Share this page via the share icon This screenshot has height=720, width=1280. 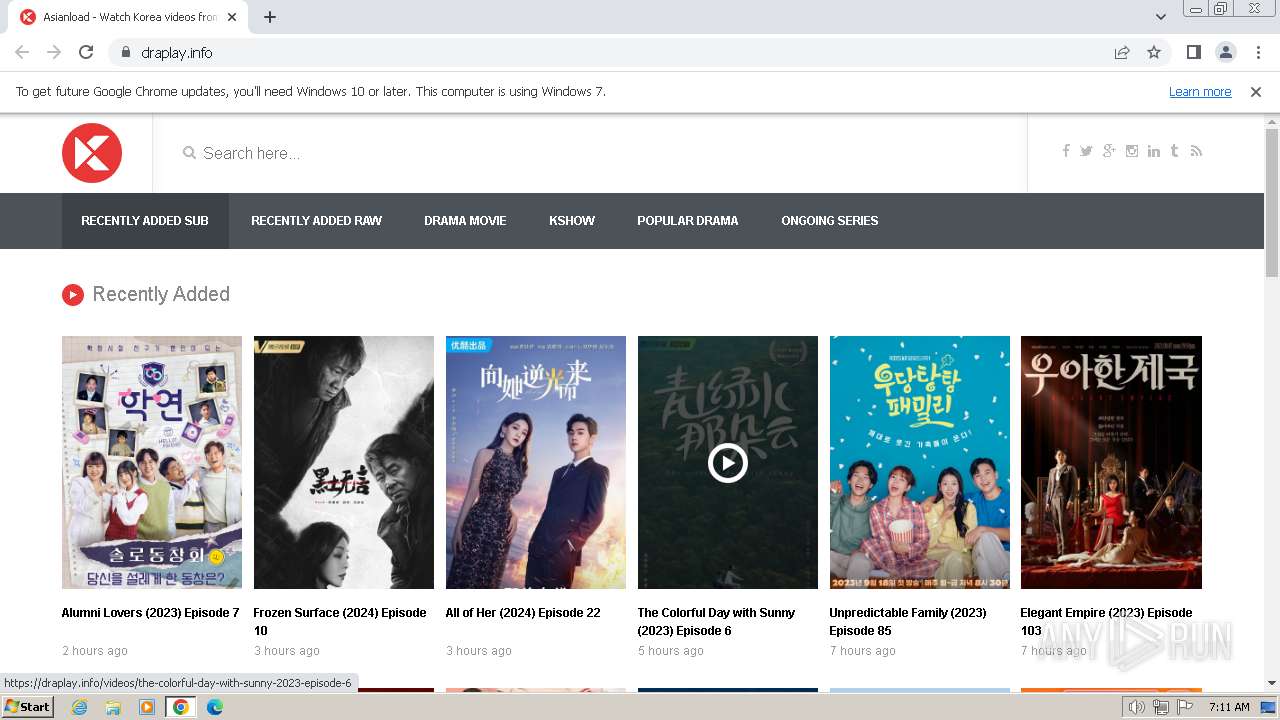[1122, 52]
